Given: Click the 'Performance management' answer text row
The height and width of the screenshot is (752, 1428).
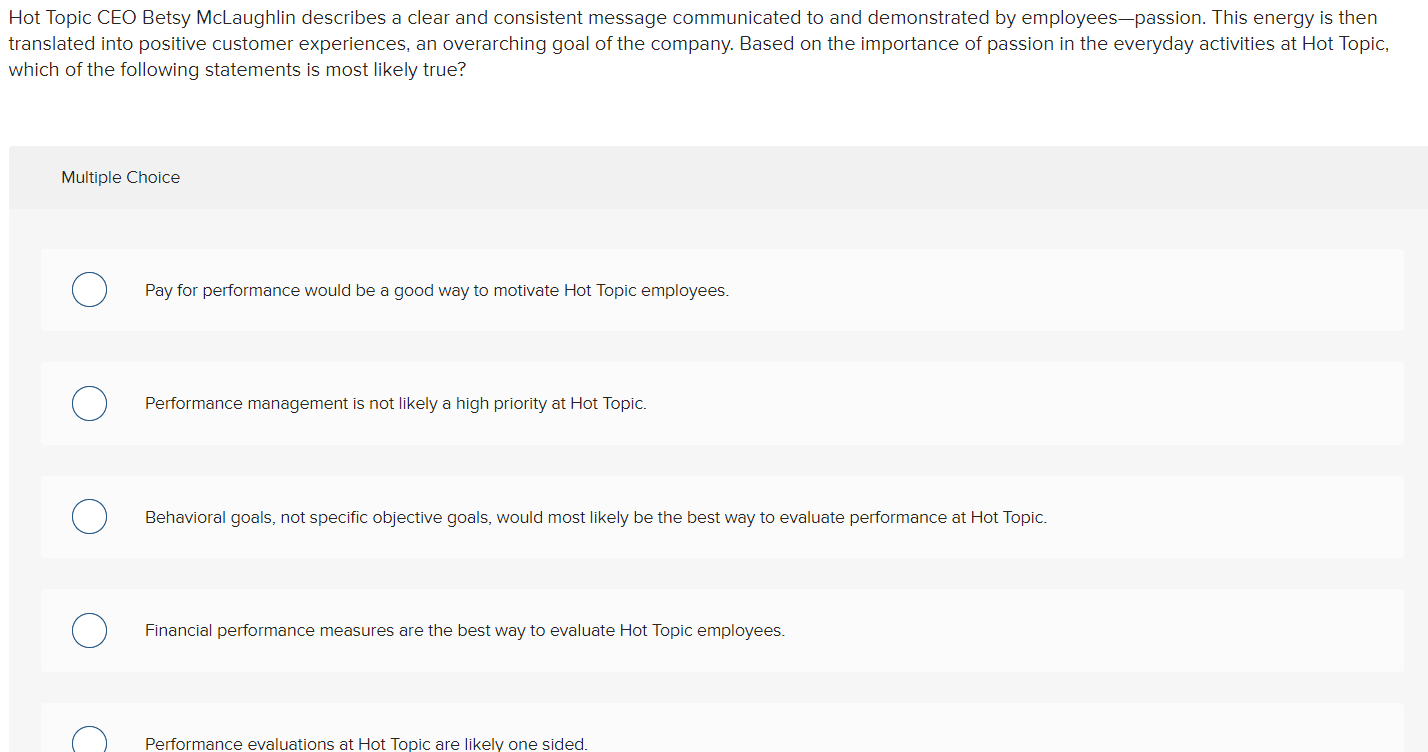Looking at the screenshot, I should 395,403.
